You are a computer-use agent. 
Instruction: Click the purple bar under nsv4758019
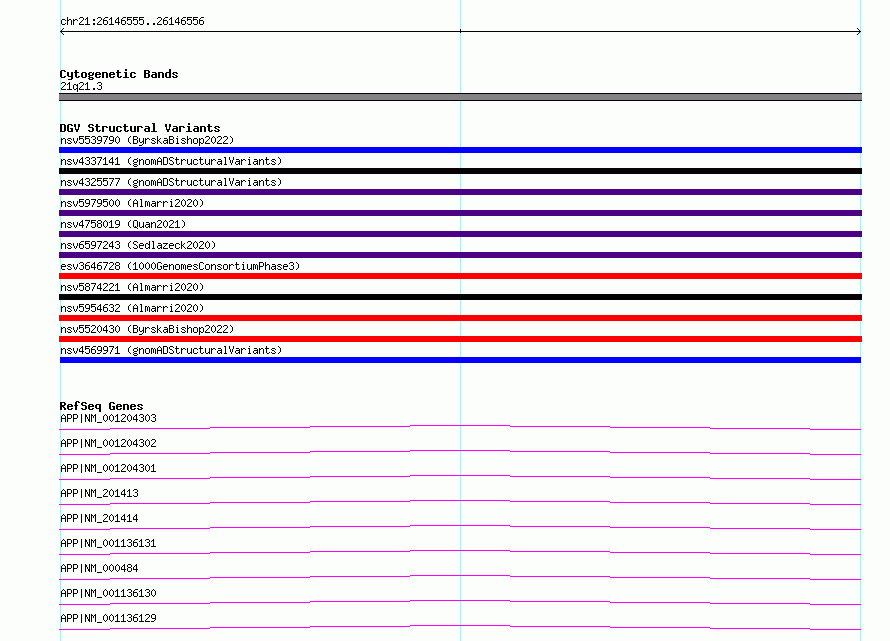tap(460, 234)
